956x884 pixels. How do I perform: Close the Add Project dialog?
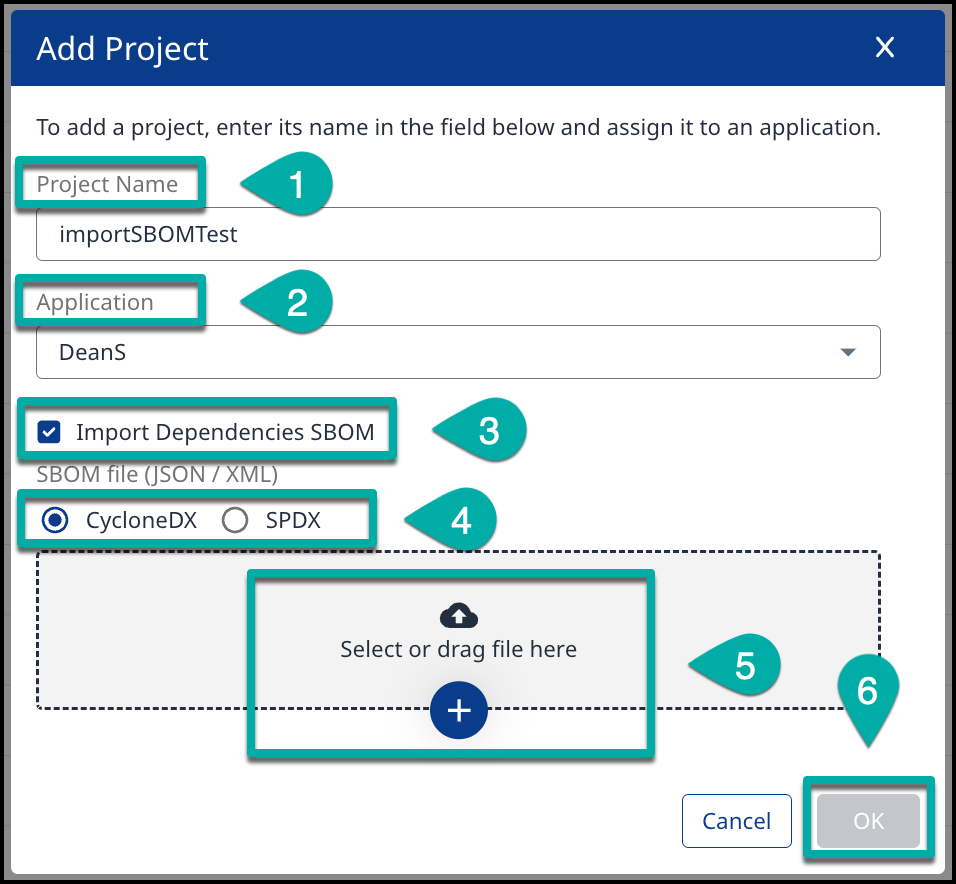point(884,48)
